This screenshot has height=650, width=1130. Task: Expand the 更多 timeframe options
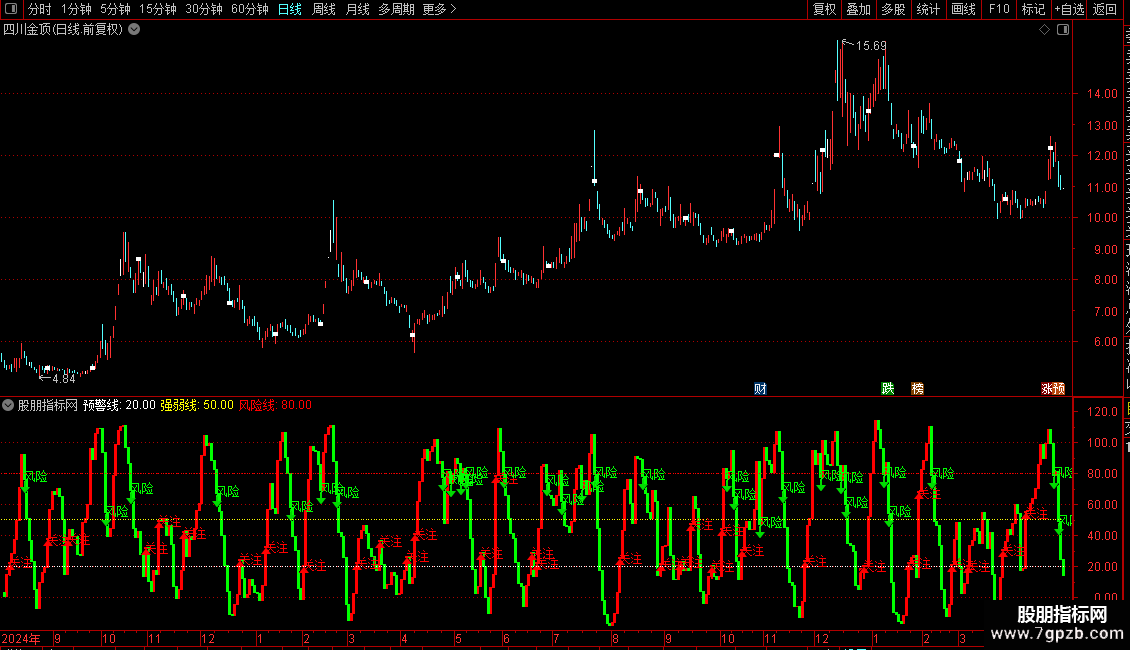point(439,9)
